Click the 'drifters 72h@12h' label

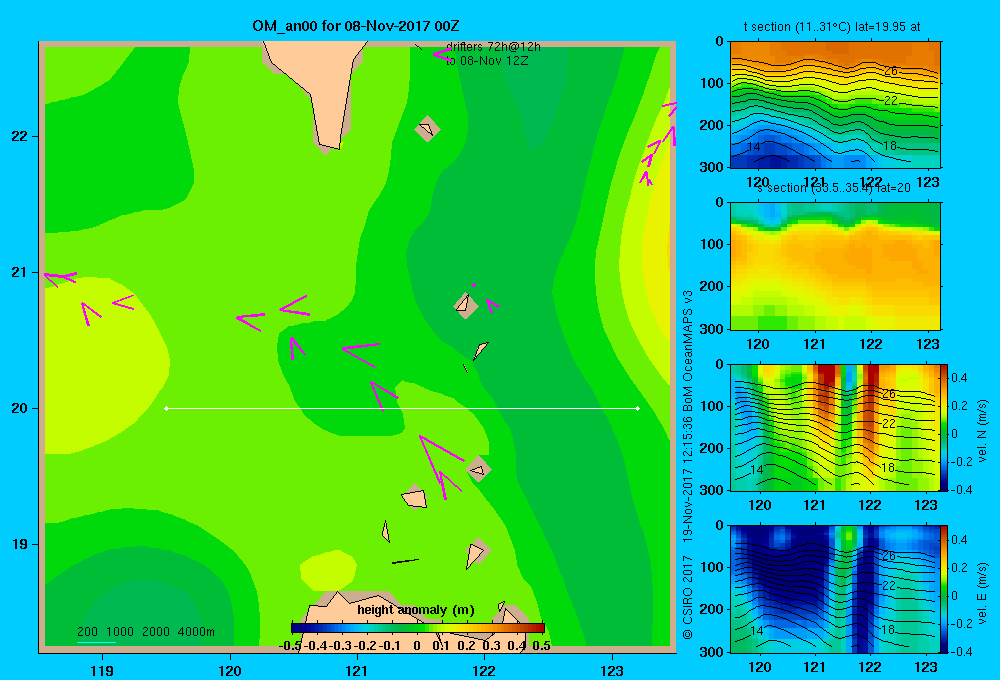coord(493,47)
